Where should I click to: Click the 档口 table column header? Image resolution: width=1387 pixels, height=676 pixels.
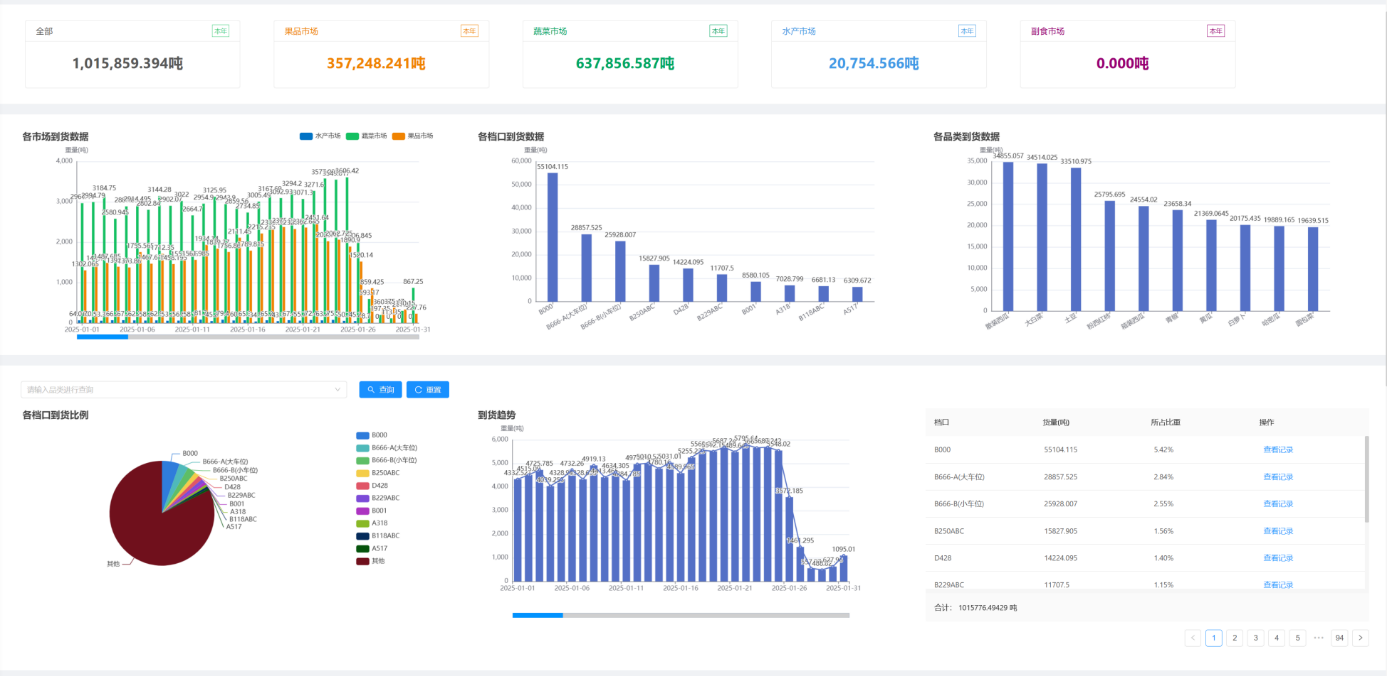pos(942,422)
